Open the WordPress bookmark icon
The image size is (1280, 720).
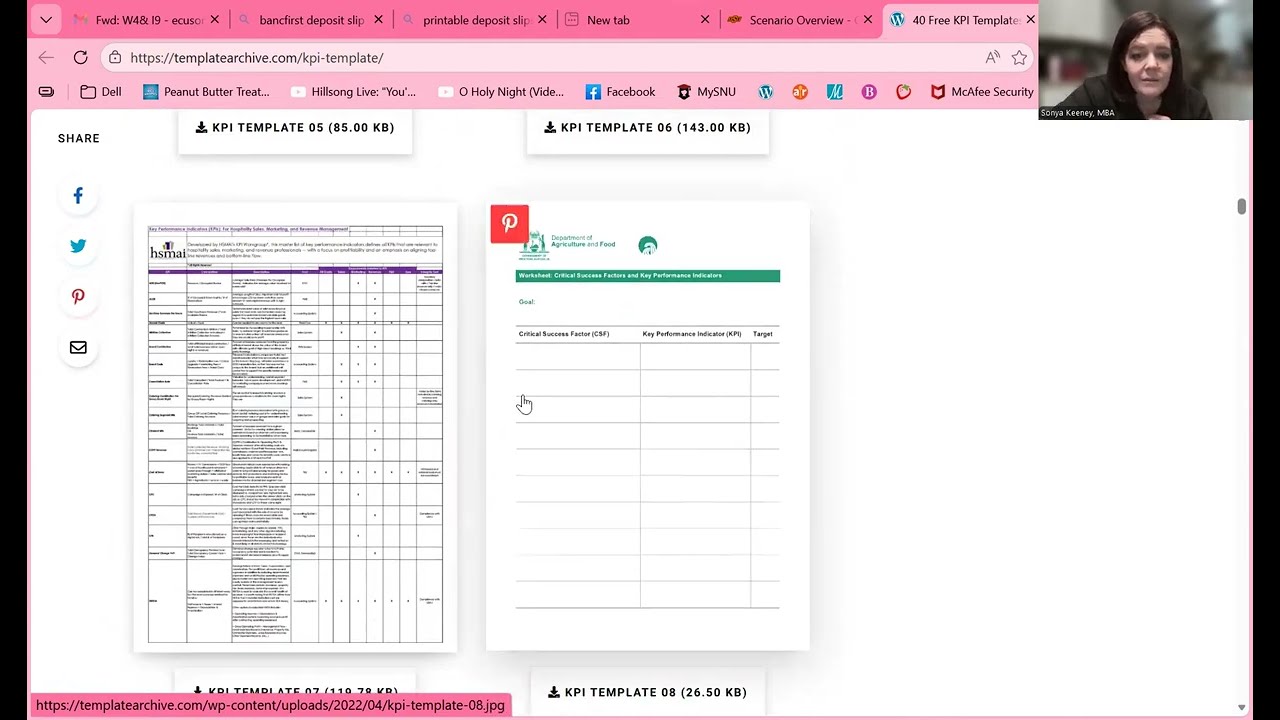[x=766, y=92]
